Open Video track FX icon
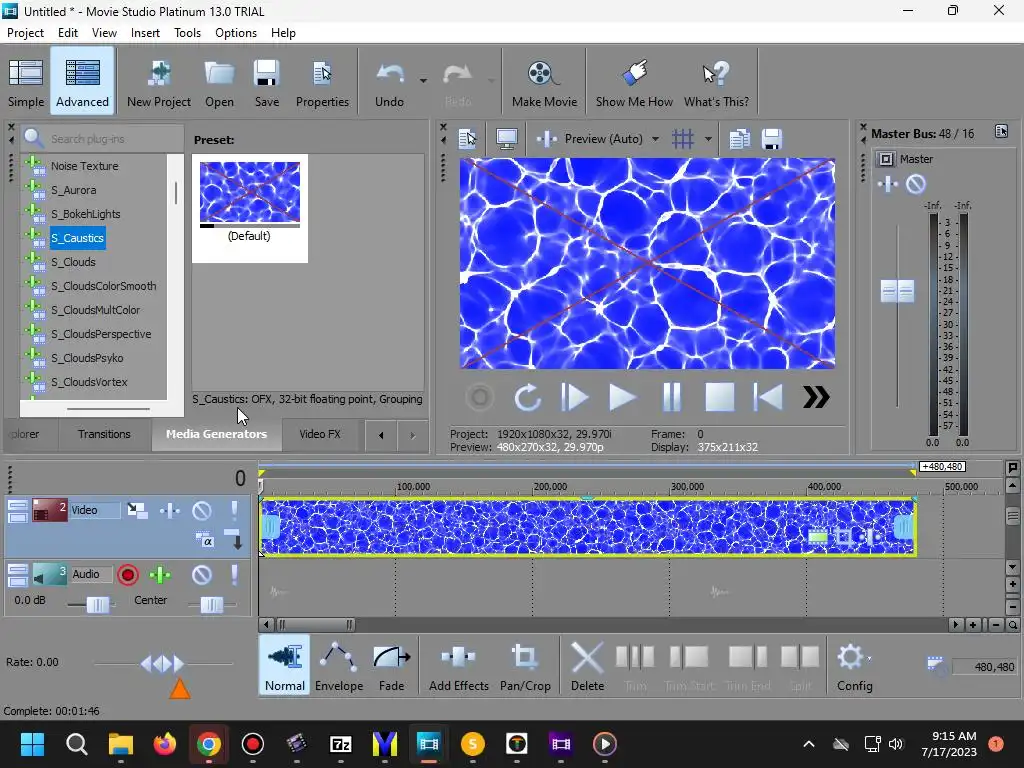This screenshot has height=768, width=1024. coord(169,510)
